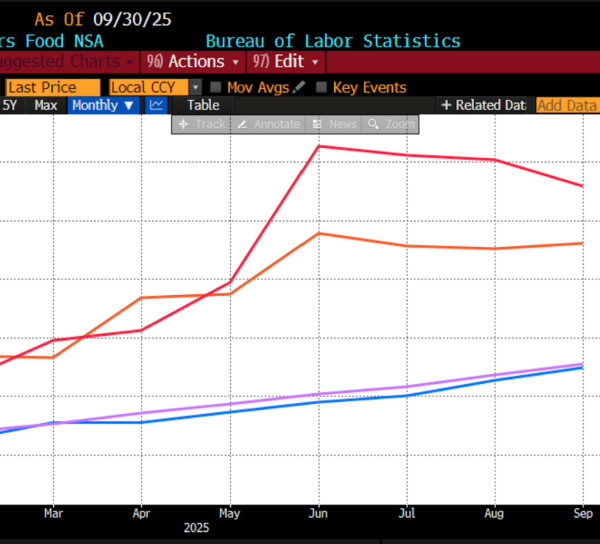Click the line chart view icon
Viewport: 600px width, 544px height.
point(157,105)
